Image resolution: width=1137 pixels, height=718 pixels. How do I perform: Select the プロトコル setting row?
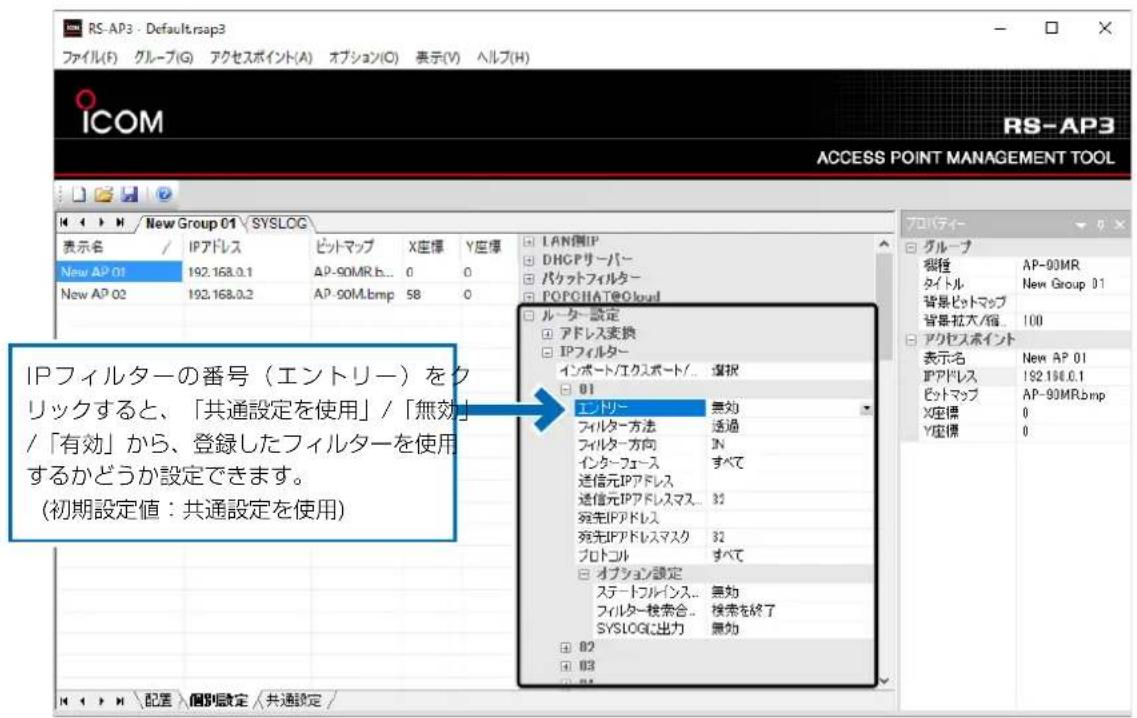coord(724,556)
